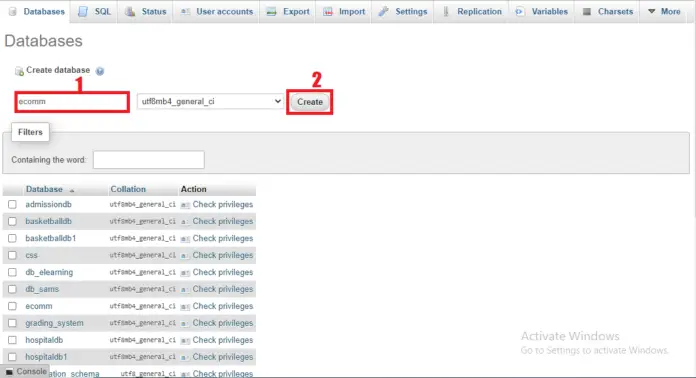Go to the User accounts tab

[x=217, y=12]
